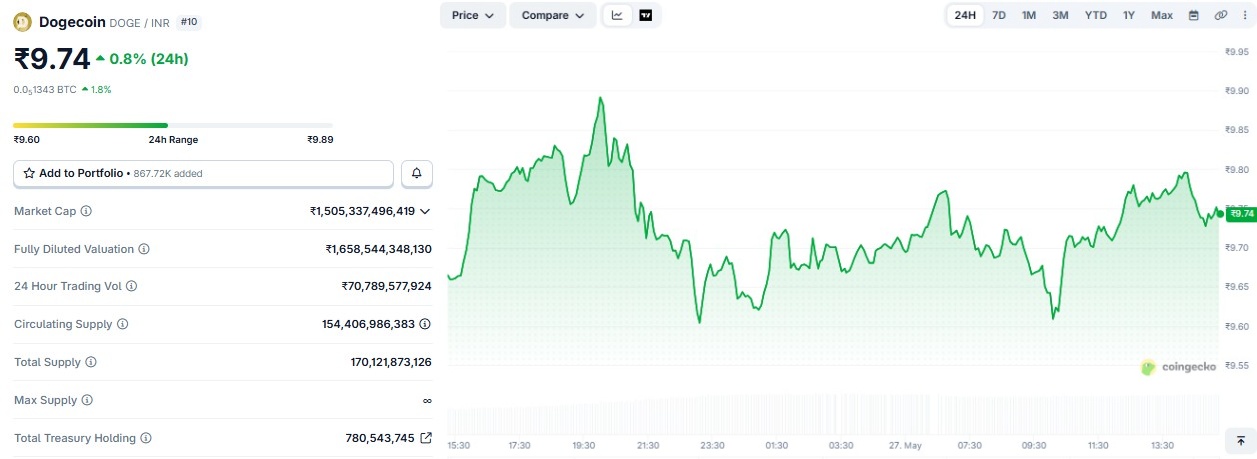This screenshot has height=459, width=1257.
Task: Click the 24h Range progress bar
Action: [x=173, y=125]
